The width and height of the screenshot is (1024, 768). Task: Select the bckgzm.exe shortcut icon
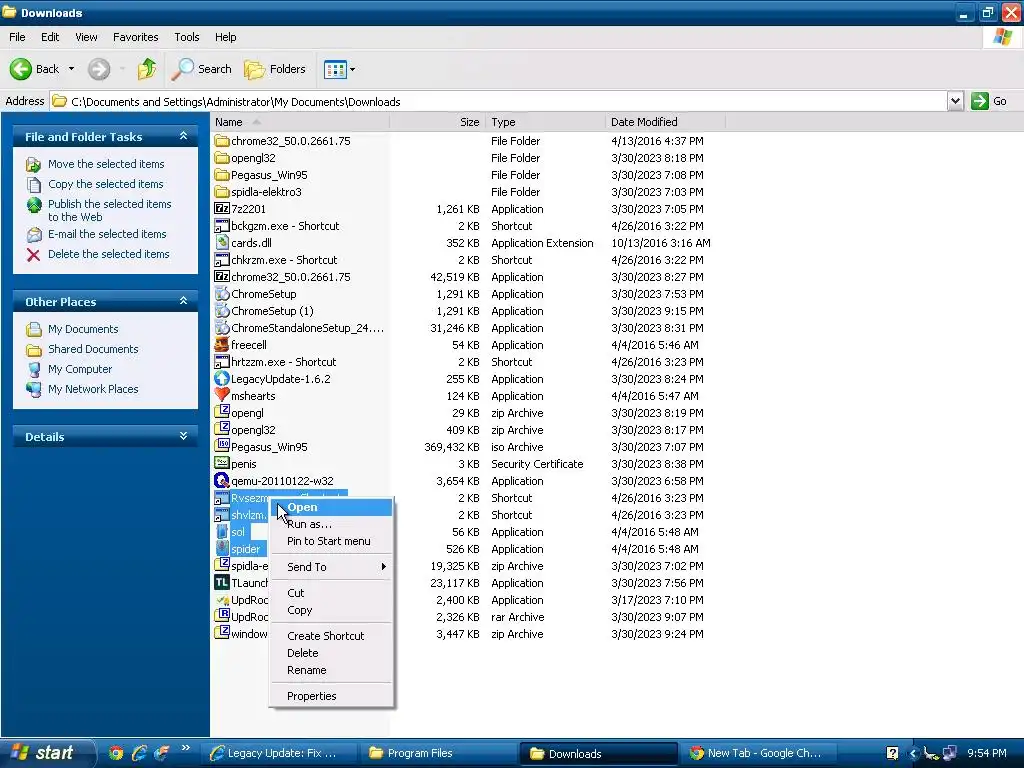tap(222, 225)
